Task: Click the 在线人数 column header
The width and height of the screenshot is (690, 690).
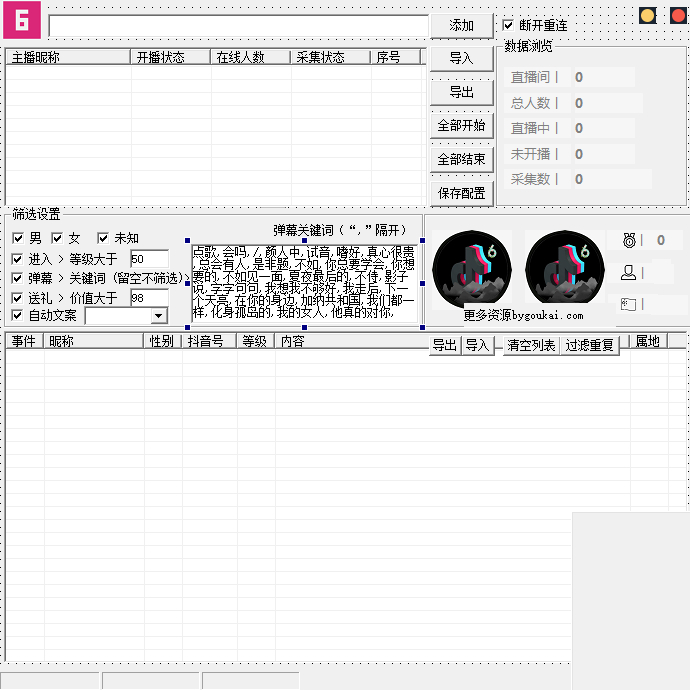Action: tap(251, 57)
